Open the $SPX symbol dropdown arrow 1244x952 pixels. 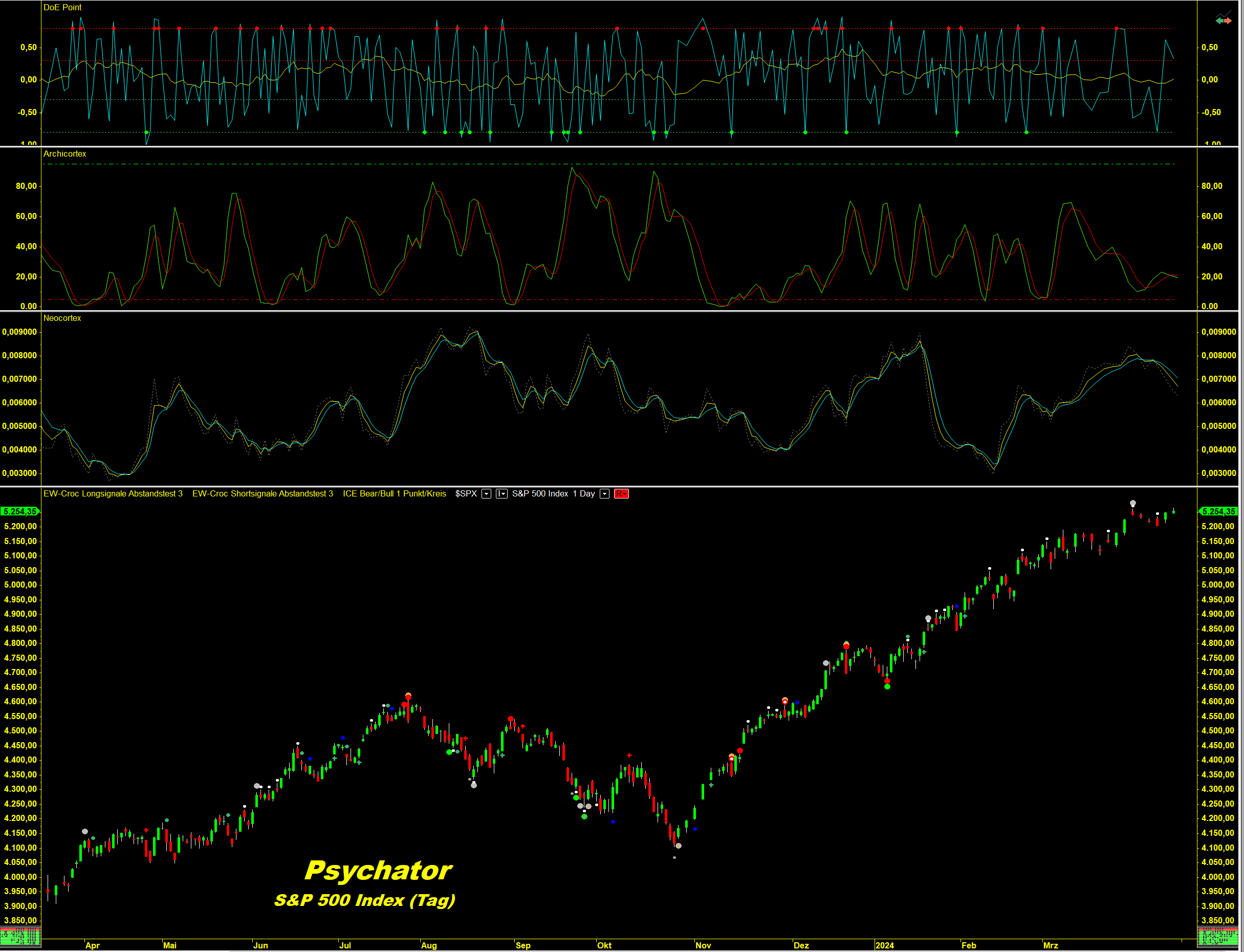[486, 493]
